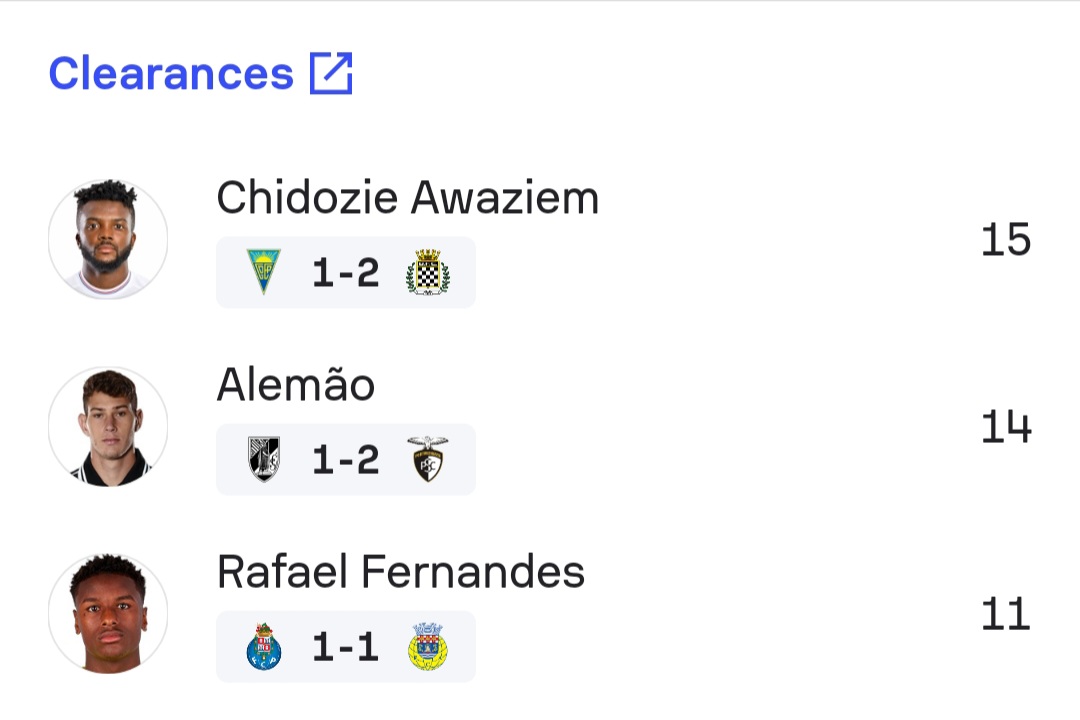Click the 1-2 score under Alemão
The height and width of the screenshot is (720, 1080).
coord(345,460)
